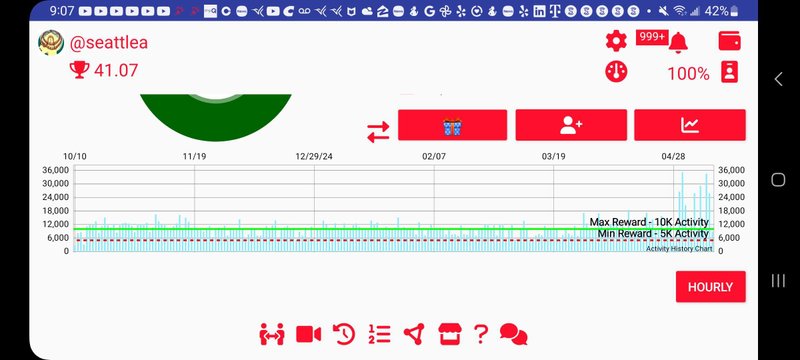Open the history clock icon

point(344,335)
